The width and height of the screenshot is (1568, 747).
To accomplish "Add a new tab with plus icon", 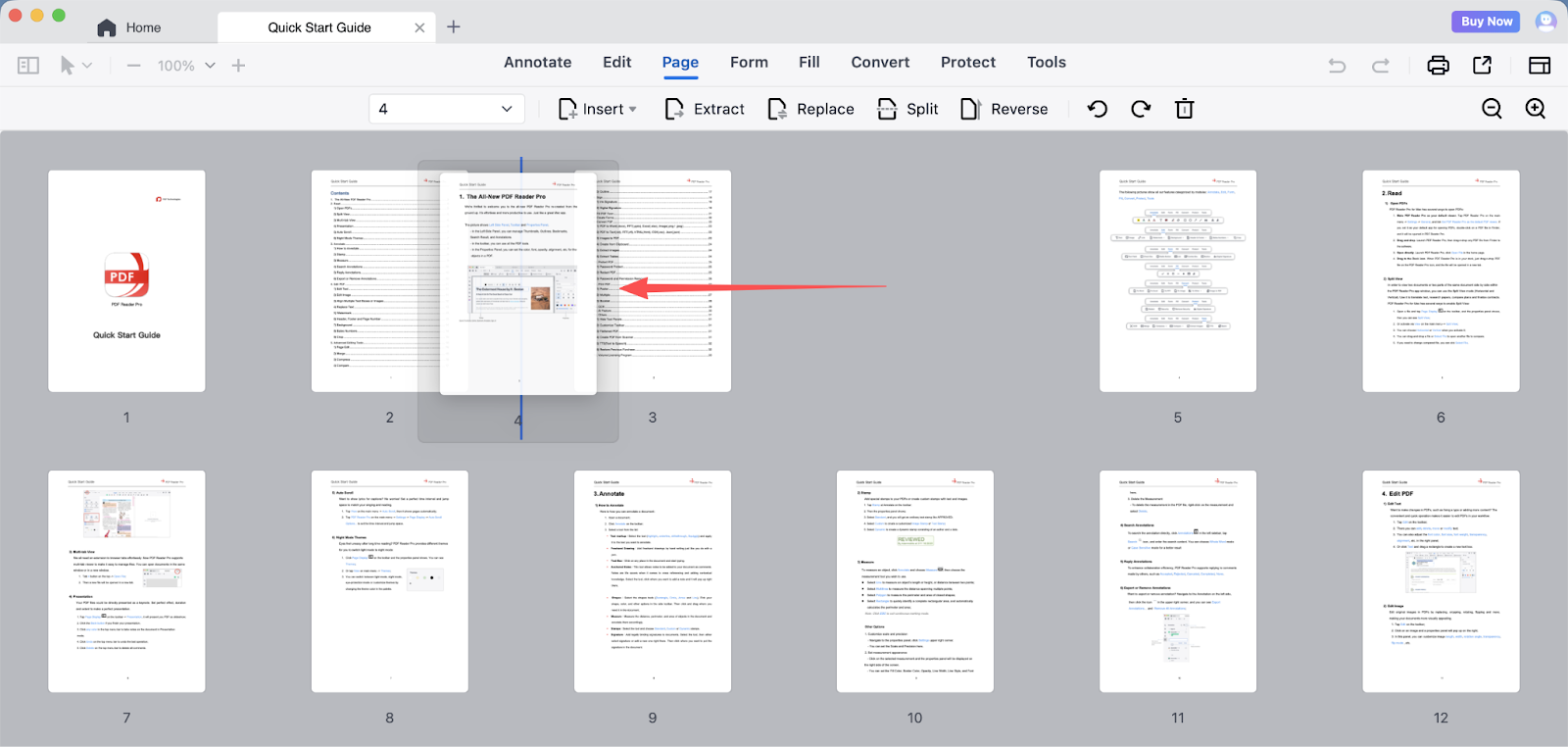I will pos(453,27).
